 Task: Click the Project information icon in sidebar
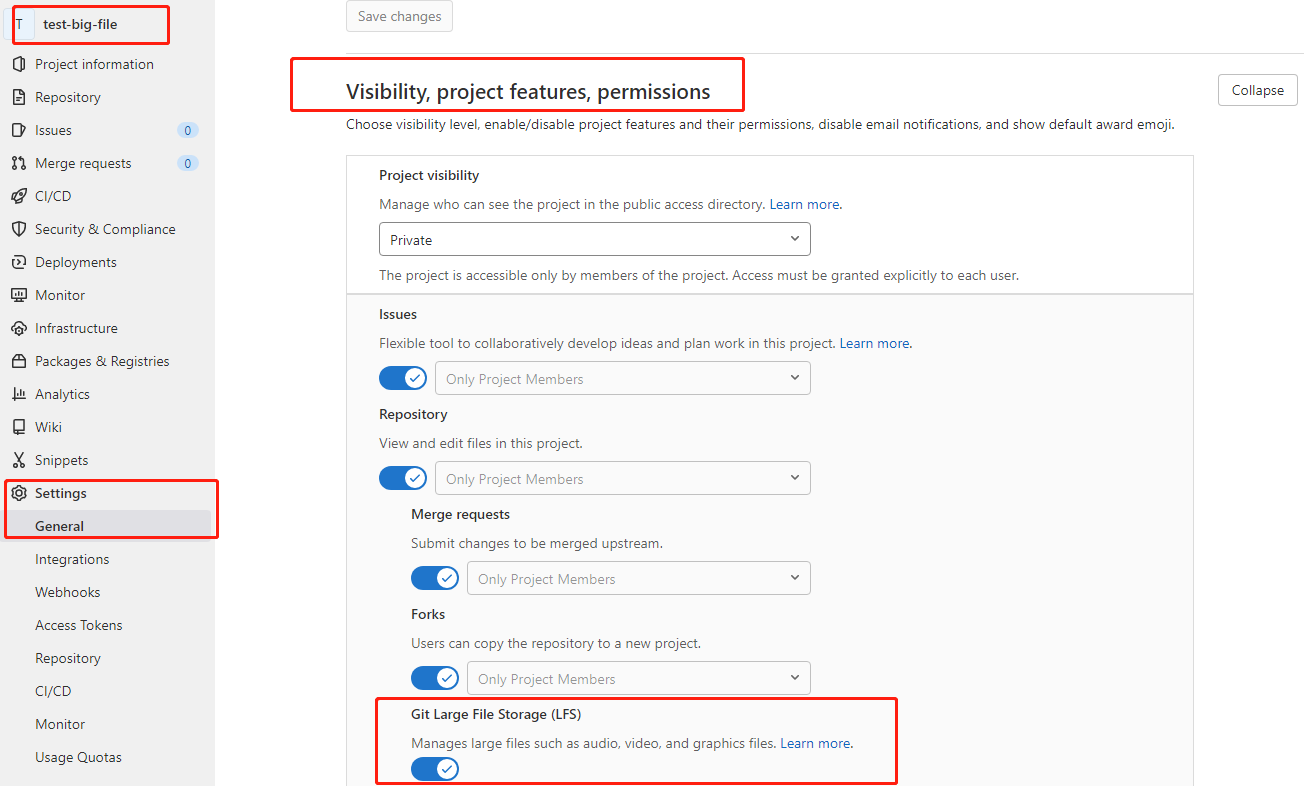pyautogui.click(x=18, y=64)
